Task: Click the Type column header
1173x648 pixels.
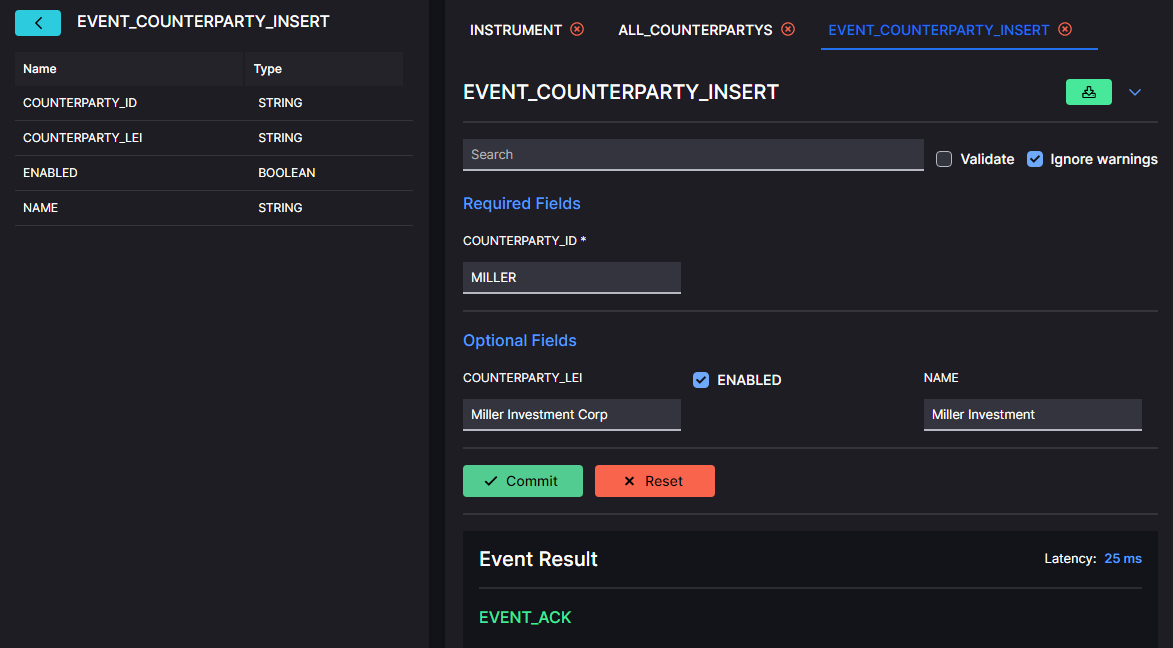Action: point(268,69)
